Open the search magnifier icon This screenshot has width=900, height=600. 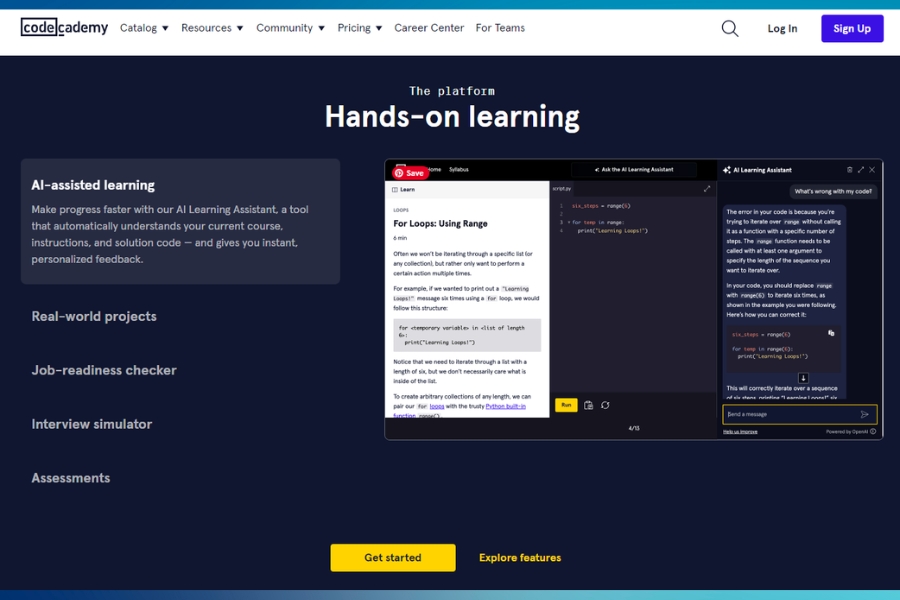coord(730,28)
